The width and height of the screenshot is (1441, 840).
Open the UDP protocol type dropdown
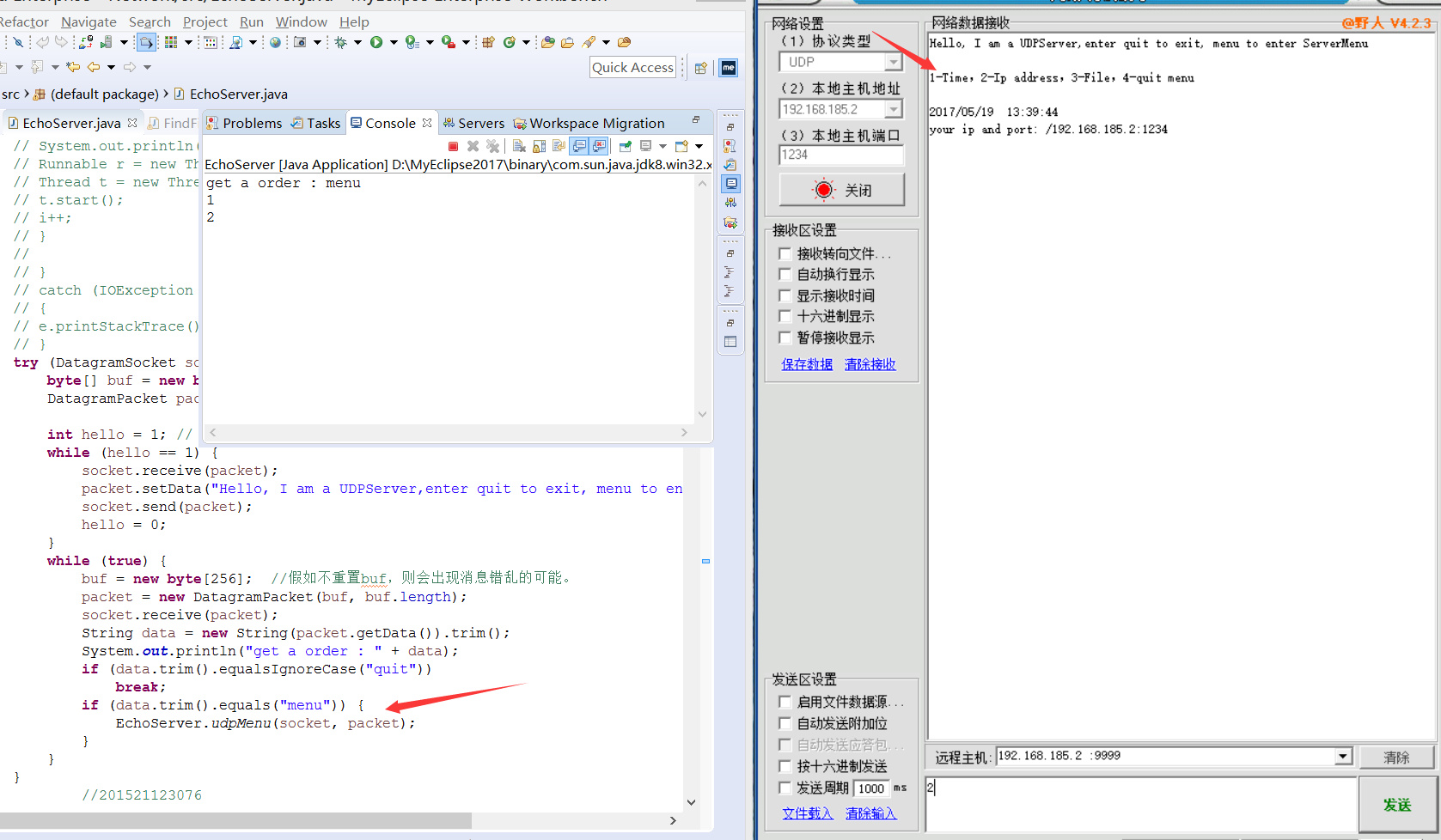tap(894, 63)
